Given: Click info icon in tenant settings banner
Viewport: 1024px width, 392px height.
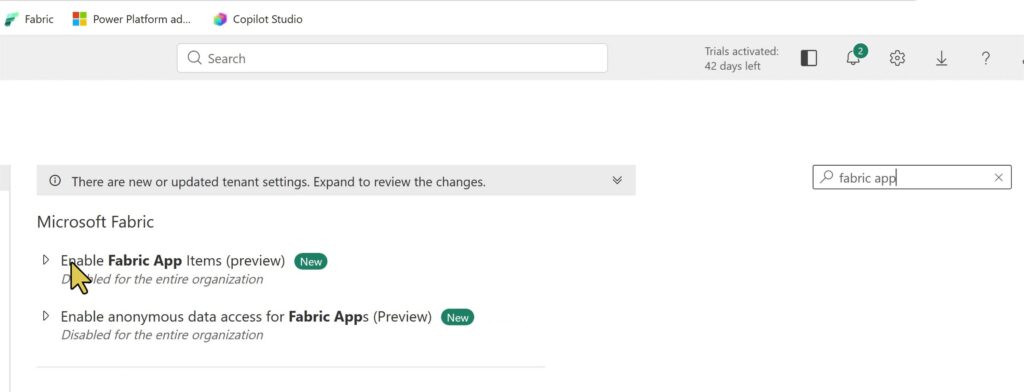Looking at the screenshot, I should 55,181.
